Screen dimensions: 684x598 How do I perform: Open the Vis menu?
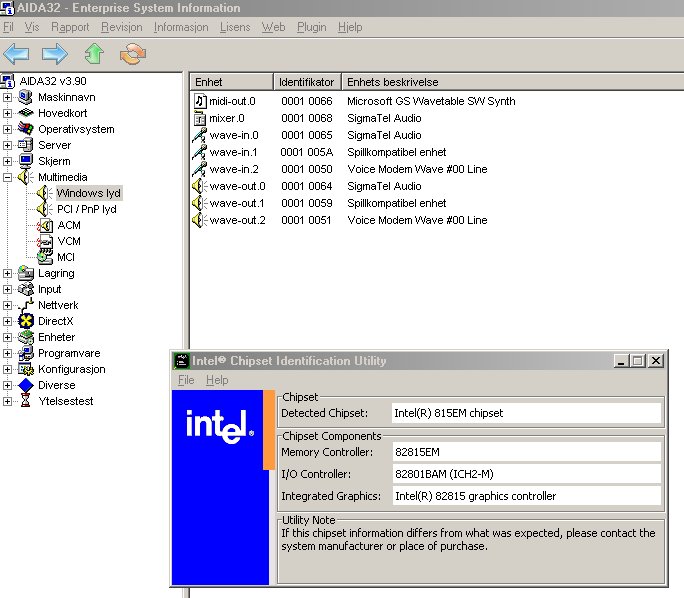[x=32, y=27]
